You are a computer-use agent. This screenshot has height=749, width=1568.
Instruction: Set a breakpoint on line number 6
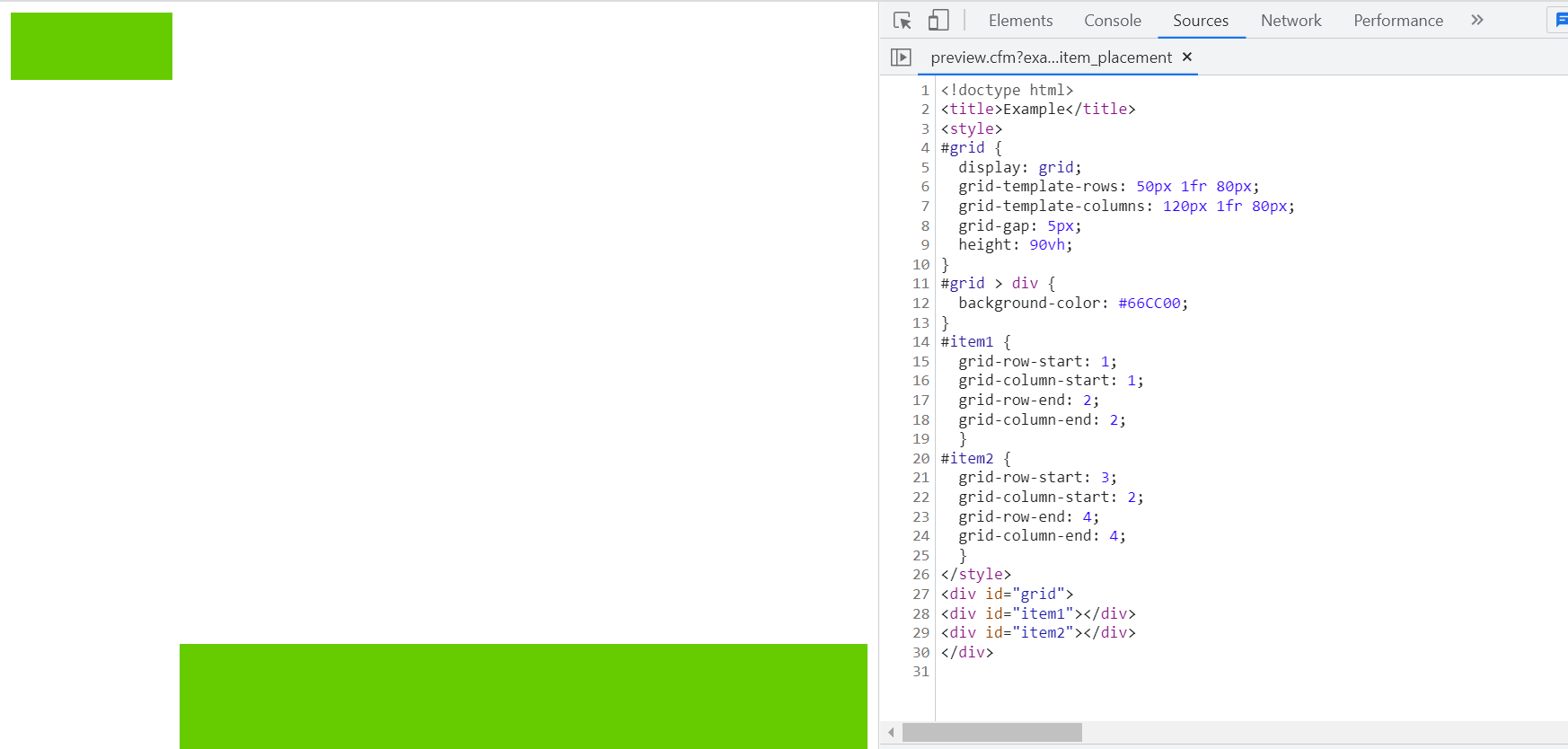(924, 187)
